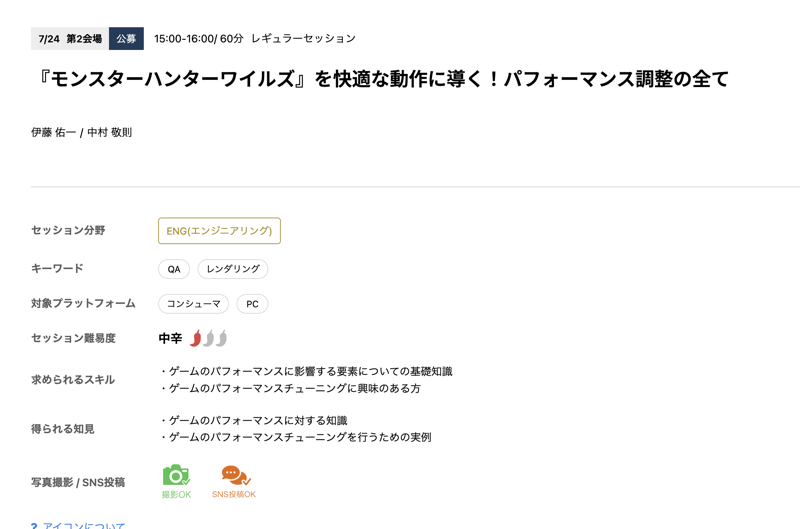This screenshot has width=800, height=529.
Task: Click the QA keyword tag
Action: (x=174, y=269)
